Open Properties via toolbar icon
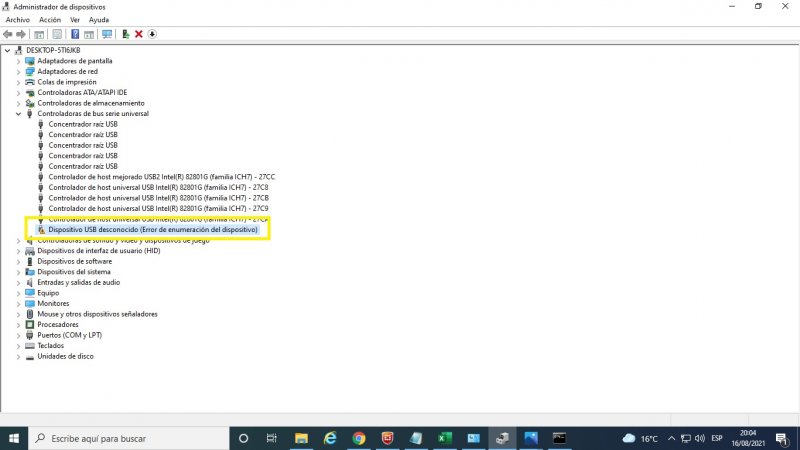 (x=57, y=34)
